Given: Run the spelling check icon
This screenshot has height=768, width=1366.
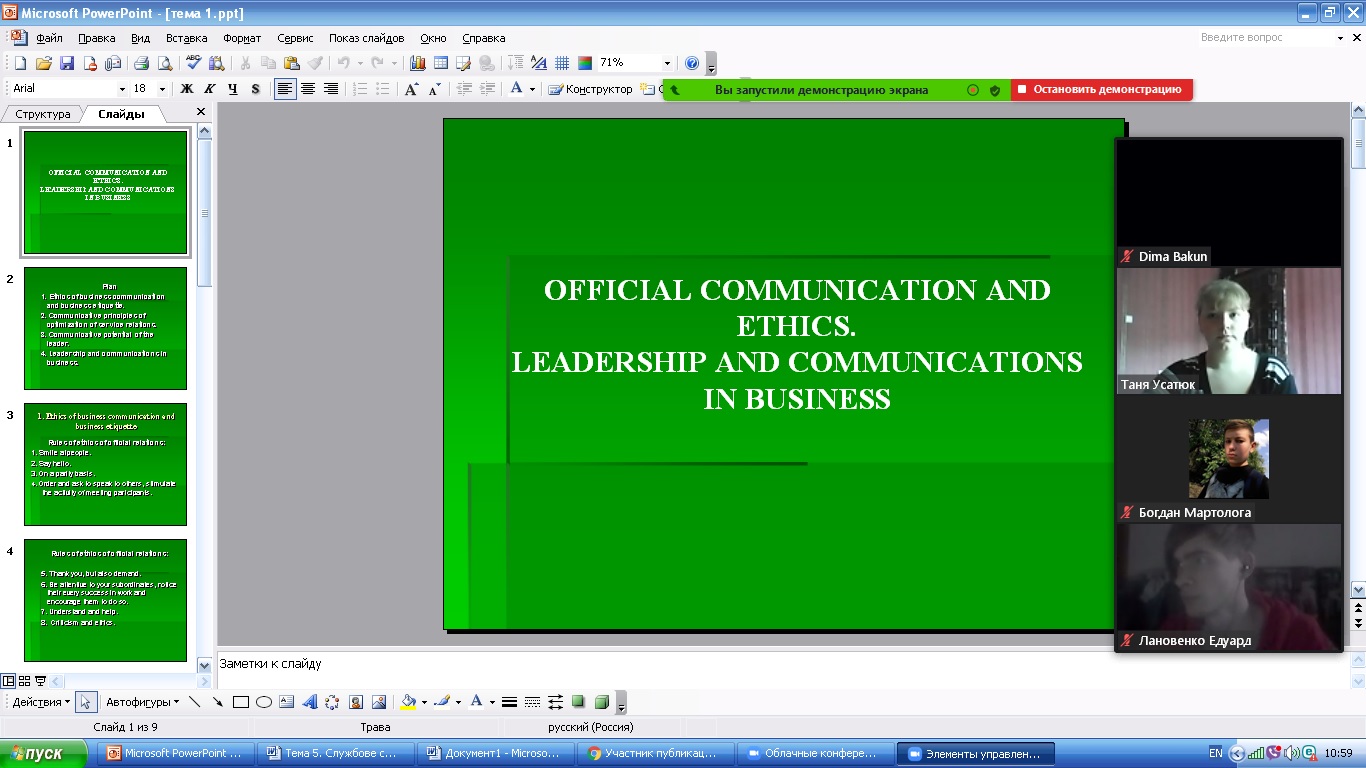Looking at the screenshot, I should click(x=194, y=63).
